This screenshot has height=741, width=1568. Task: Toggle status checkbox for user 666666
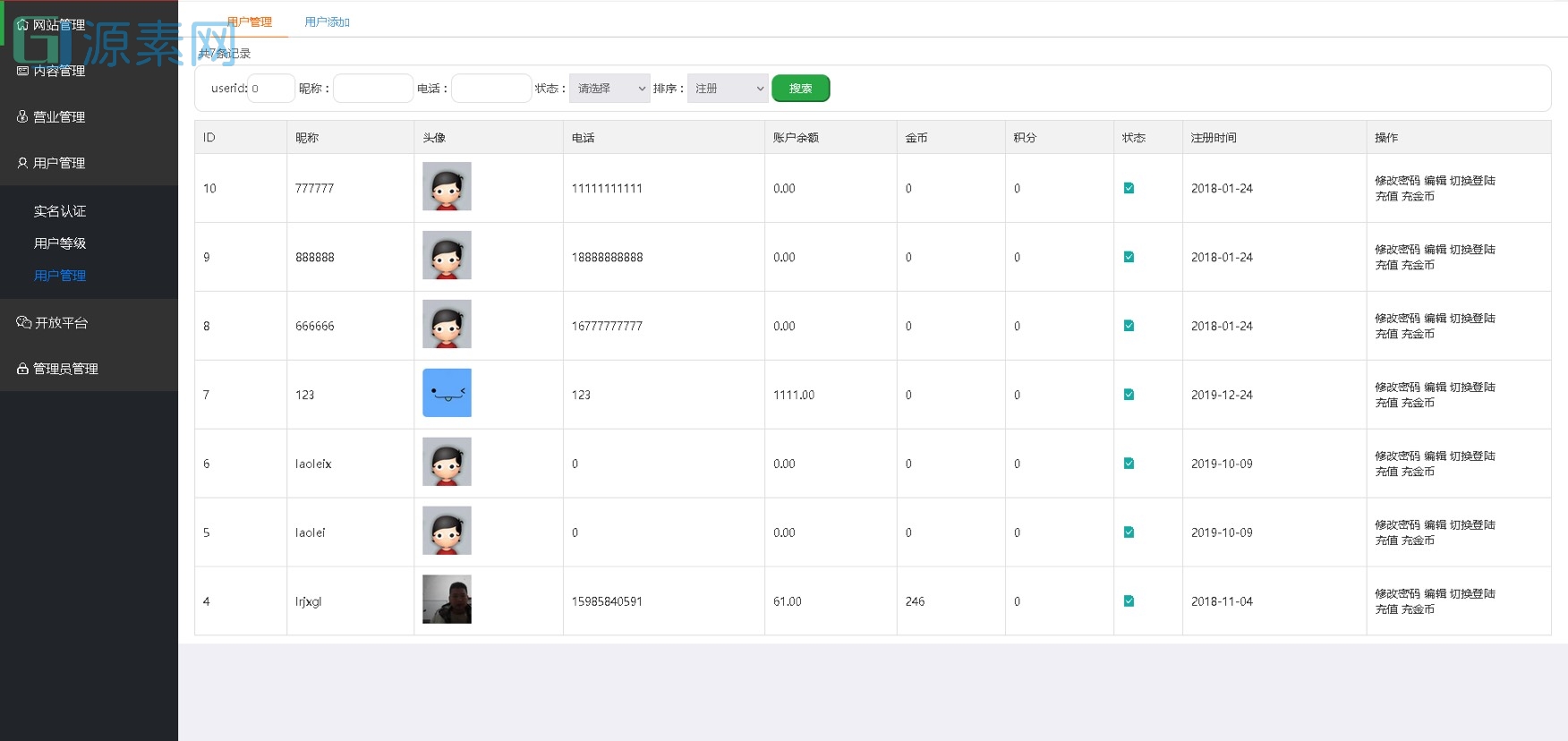point(1129,326)
